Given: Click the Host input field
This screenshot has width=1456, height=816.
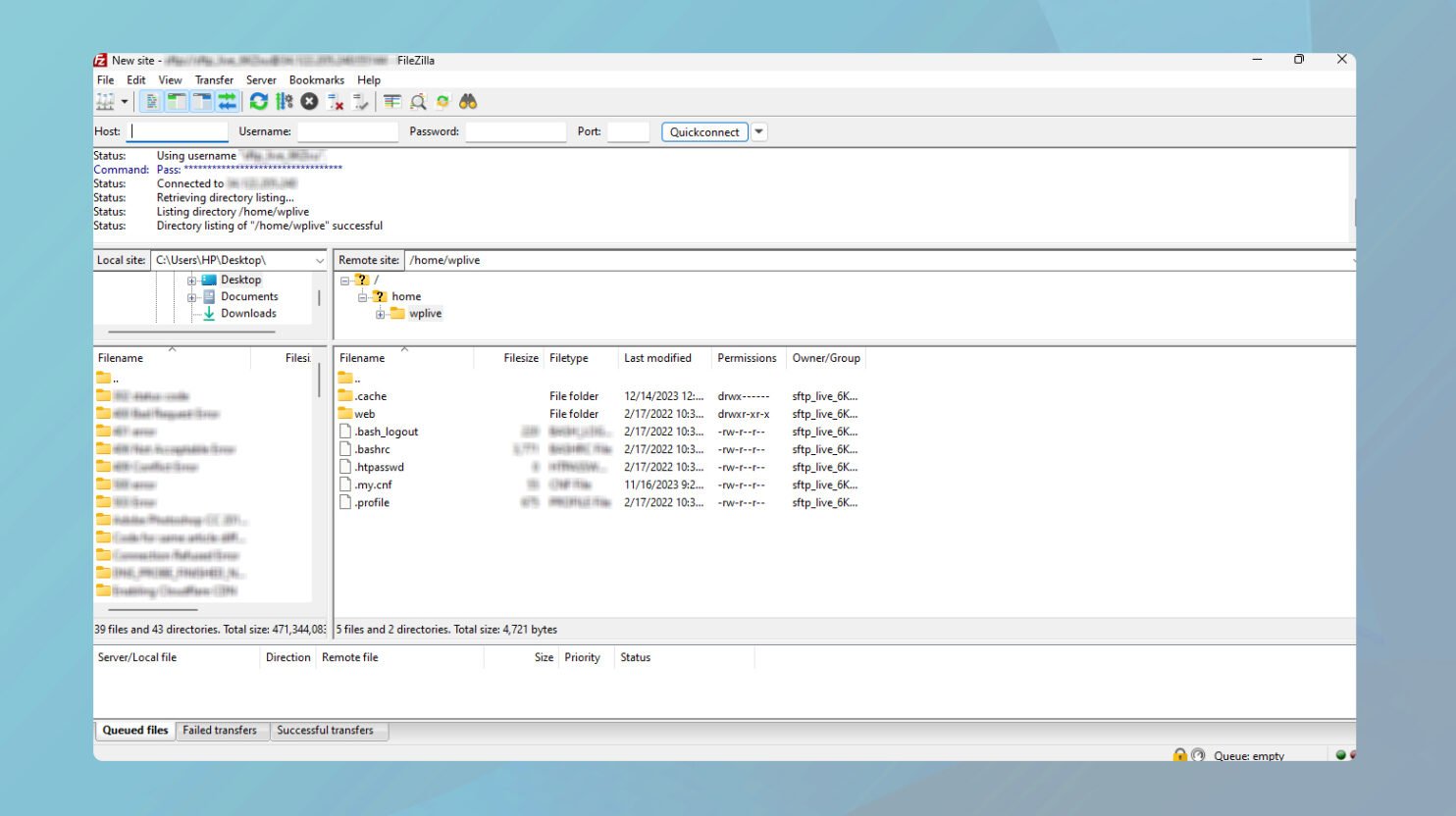Looking at the screenshot, I should (x=177, y=131).
